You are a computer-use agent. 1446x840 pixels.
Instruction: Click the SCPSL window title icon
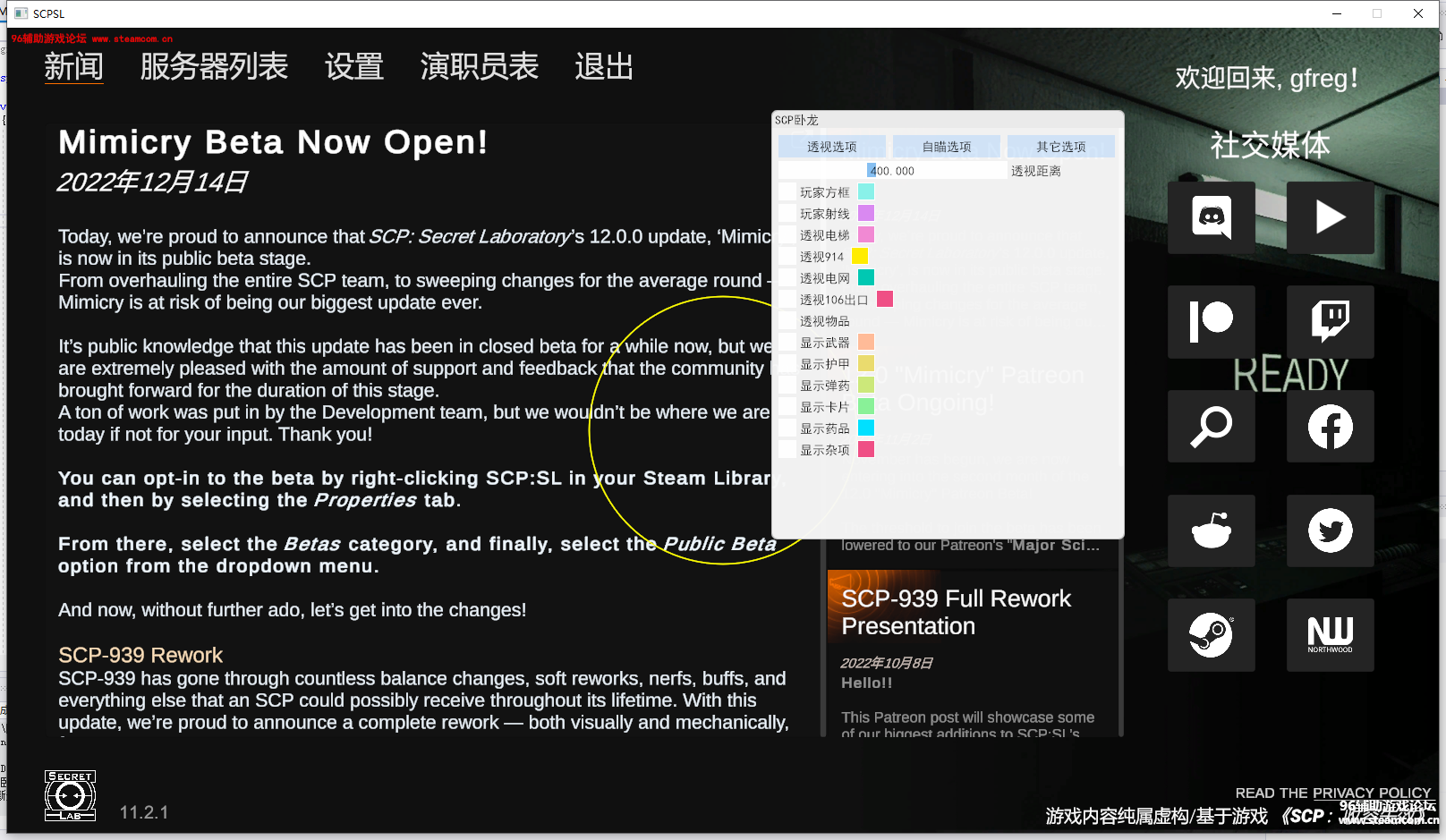click(21, 13)
